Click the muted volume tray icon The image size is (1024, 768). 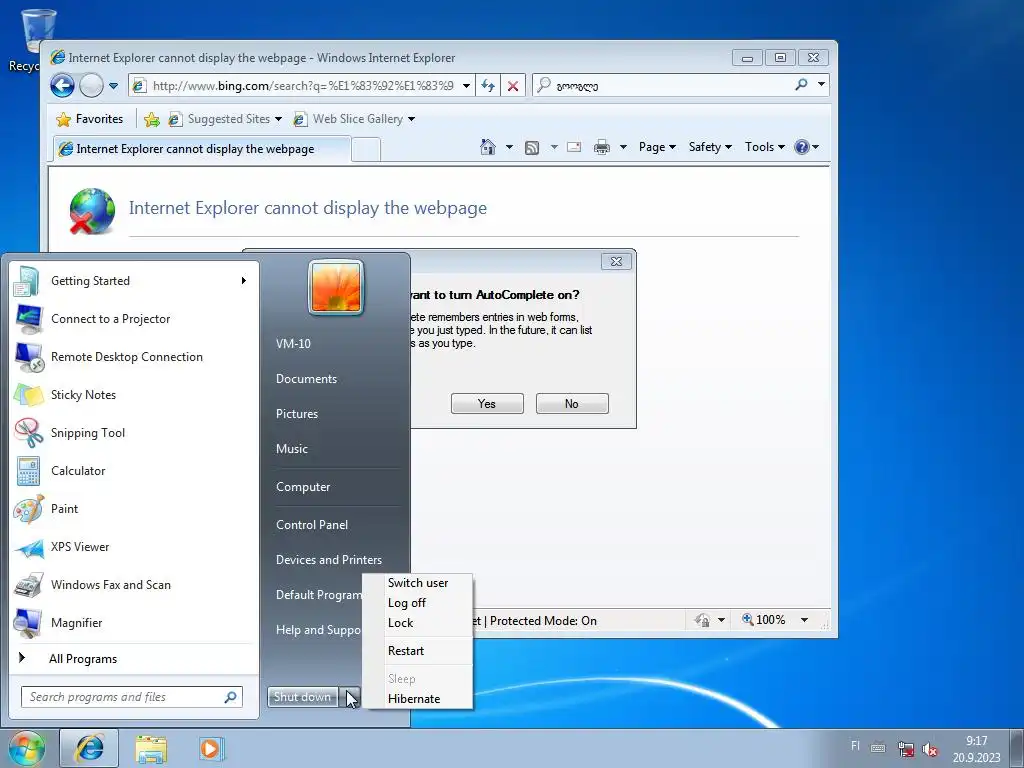coord(930,750)
